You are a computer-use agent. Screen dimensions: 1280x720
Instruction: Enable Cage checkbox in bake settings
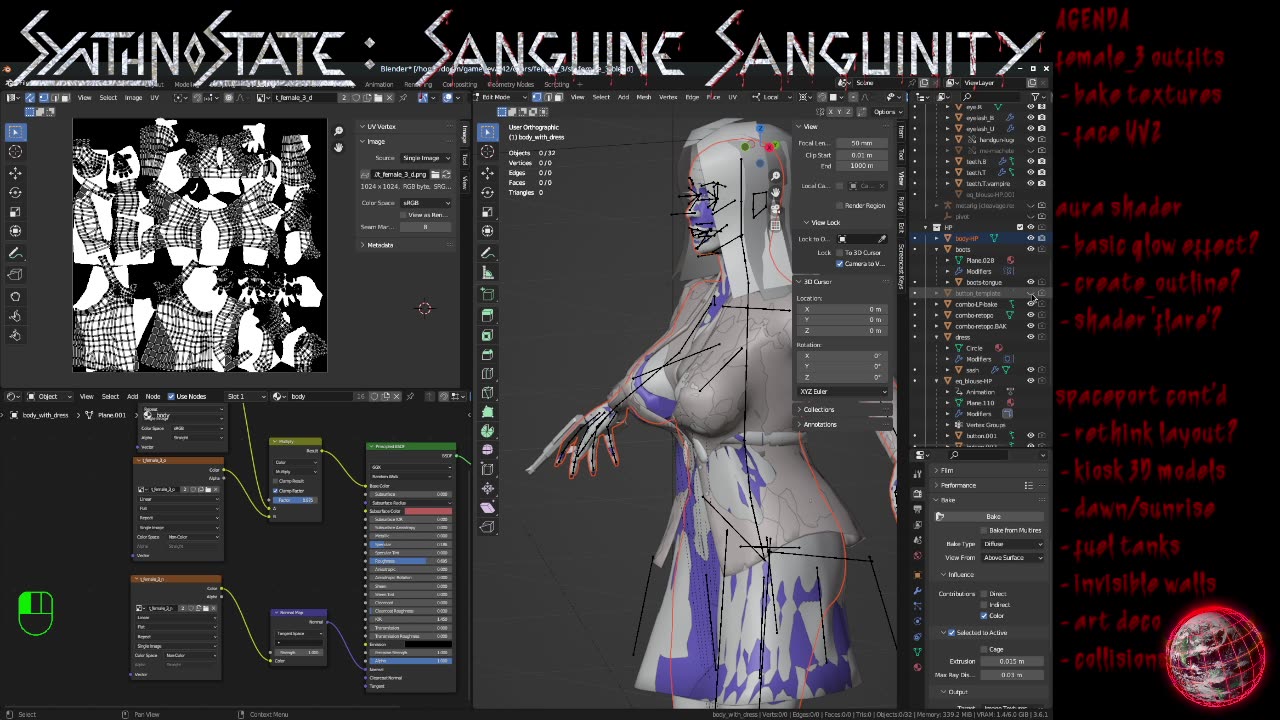984,649
